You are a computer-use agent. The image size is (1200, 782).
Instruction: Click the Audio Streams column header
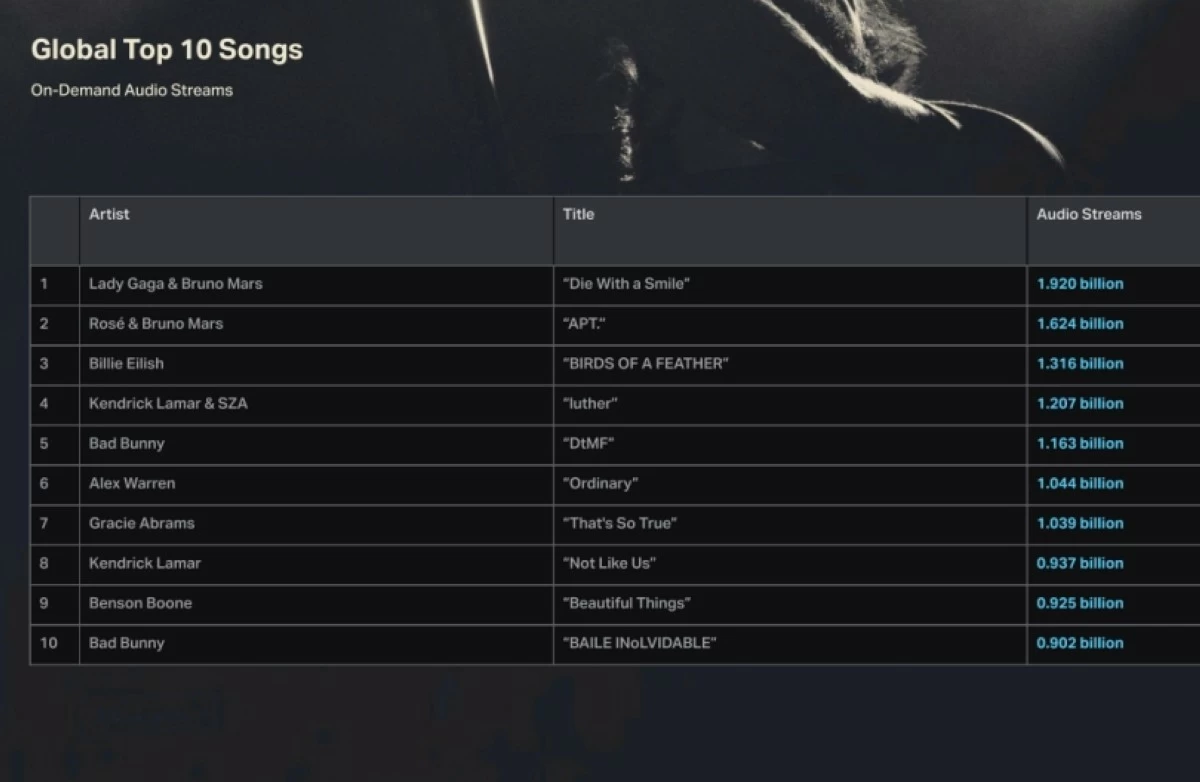coord(1088,214)
